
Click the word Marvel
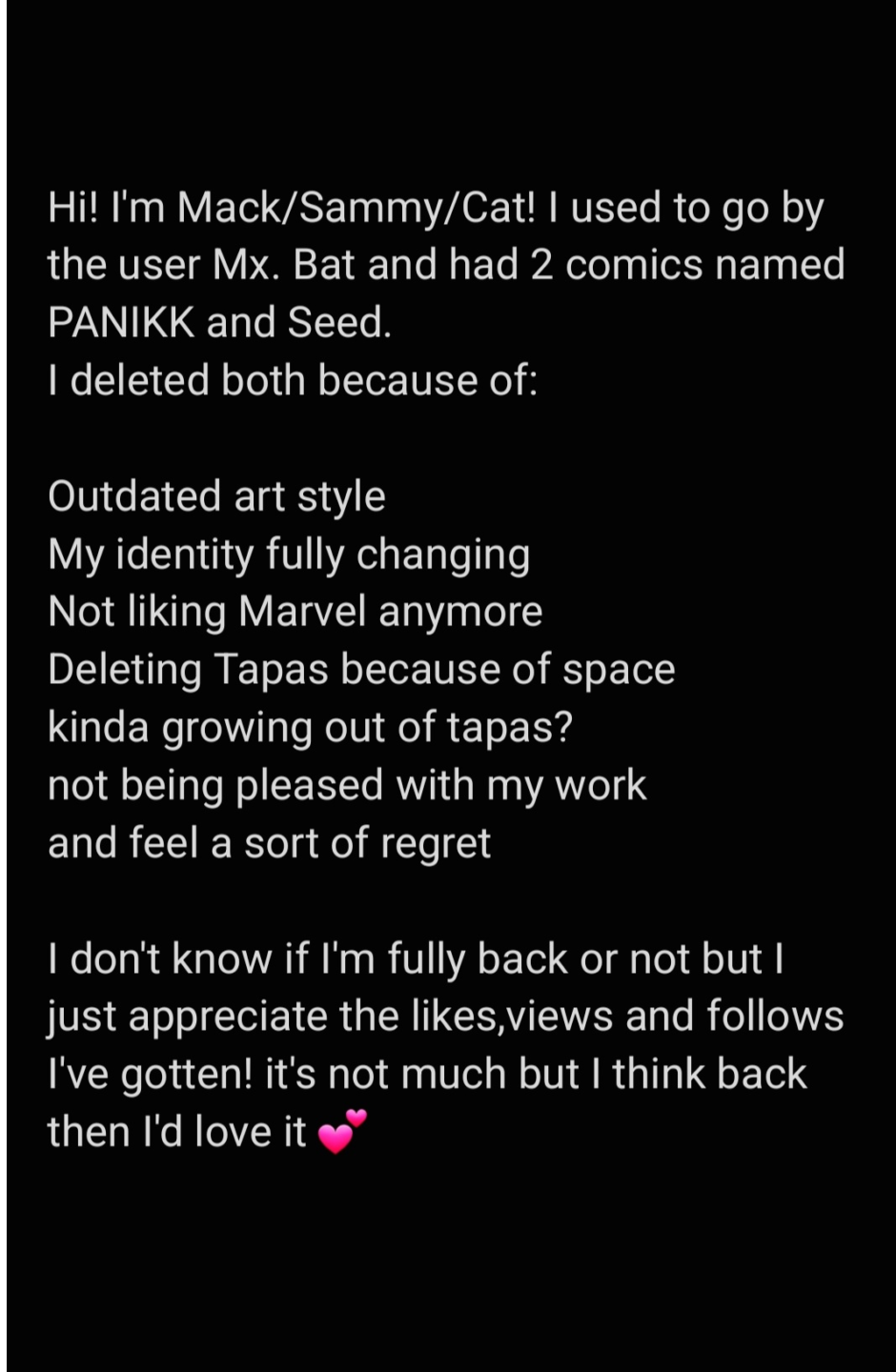click(302, 612)
